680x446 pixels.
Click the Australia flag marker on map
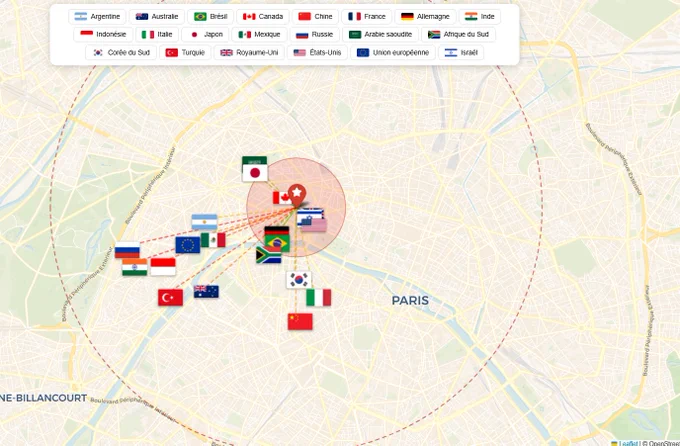pyautogui.click(x=206, y=292)
